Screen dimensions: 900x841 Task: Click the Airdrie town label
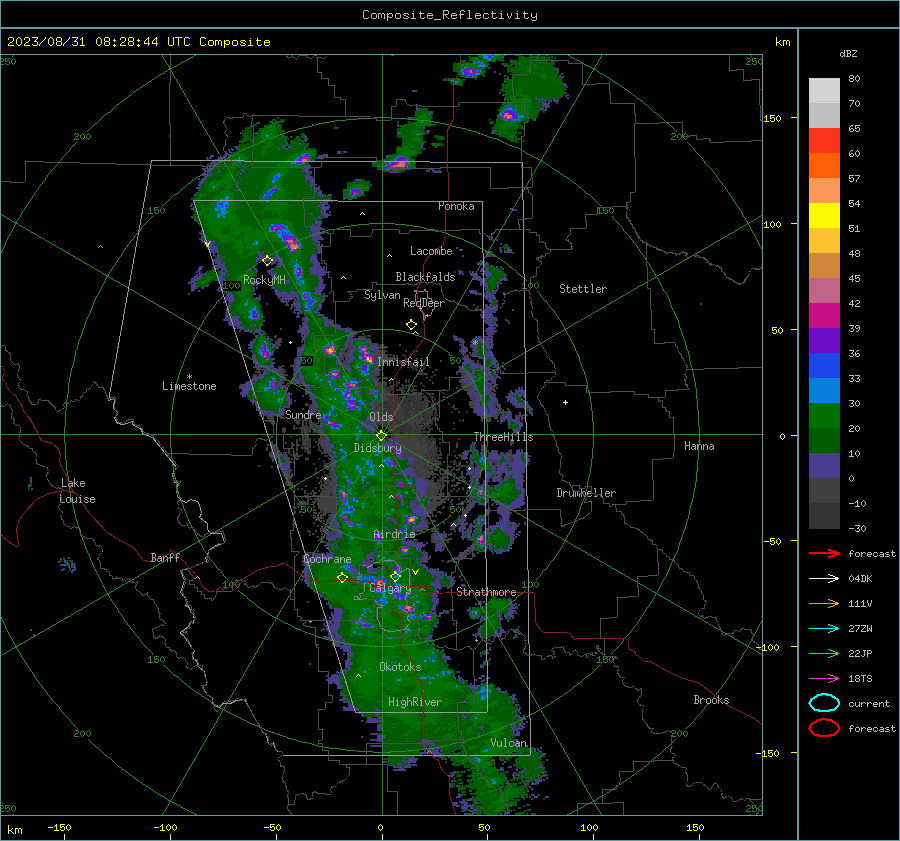point(394,534)
